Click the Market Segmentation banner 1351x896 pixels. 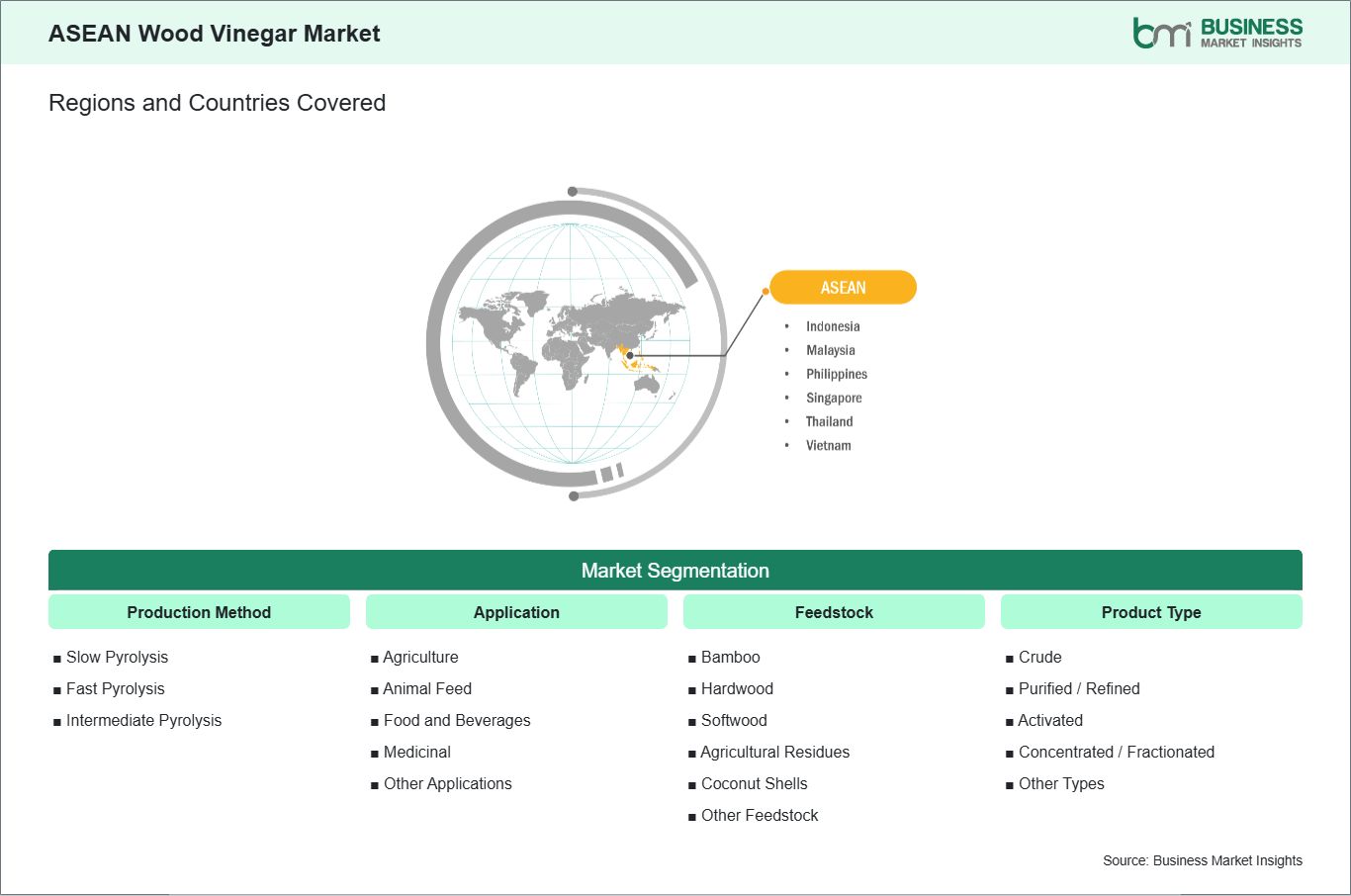[x=675, y=571]
